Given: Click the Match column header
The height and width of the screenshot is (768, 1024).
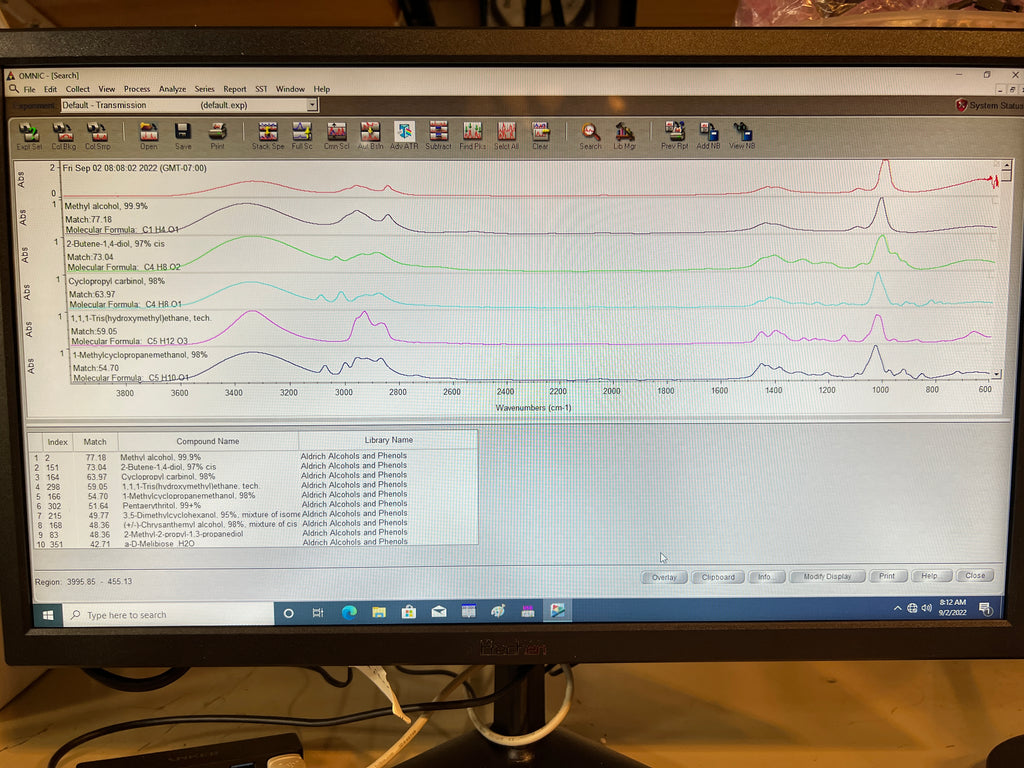Looking at the screenshot, I should point(95,442).
